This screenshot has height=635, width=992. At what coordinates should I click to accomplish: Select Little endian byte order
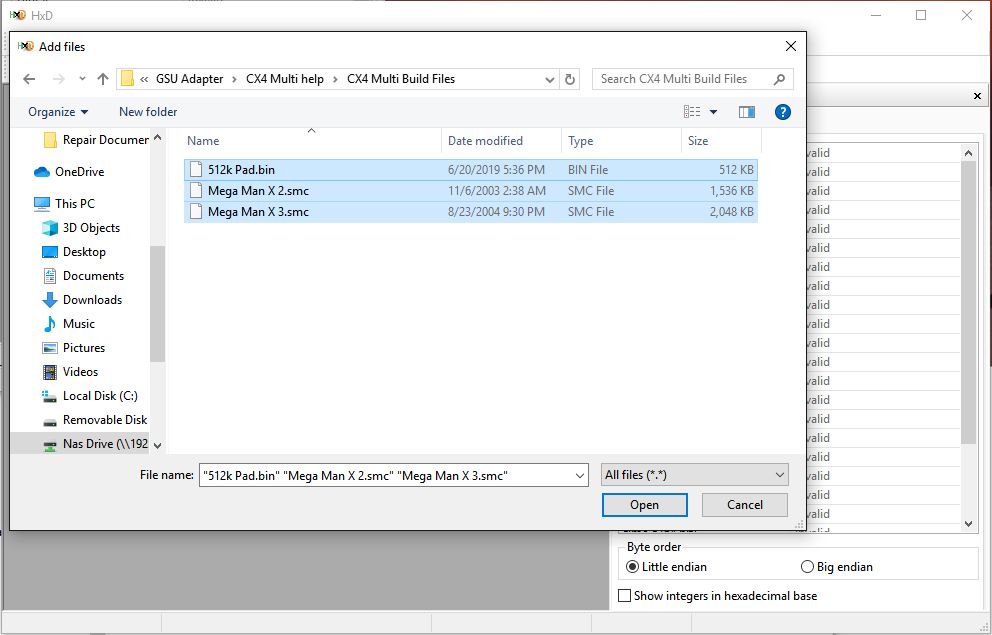pos(632,567)
